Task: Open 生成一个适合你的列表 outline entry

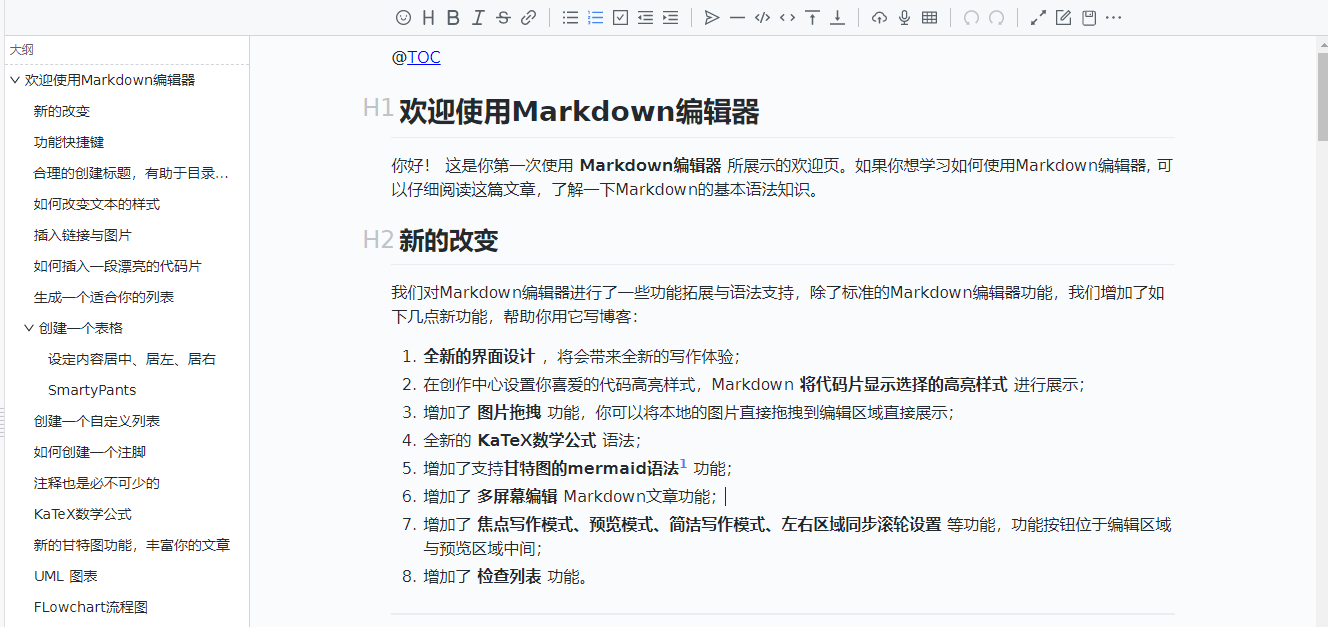Action: 104,297
